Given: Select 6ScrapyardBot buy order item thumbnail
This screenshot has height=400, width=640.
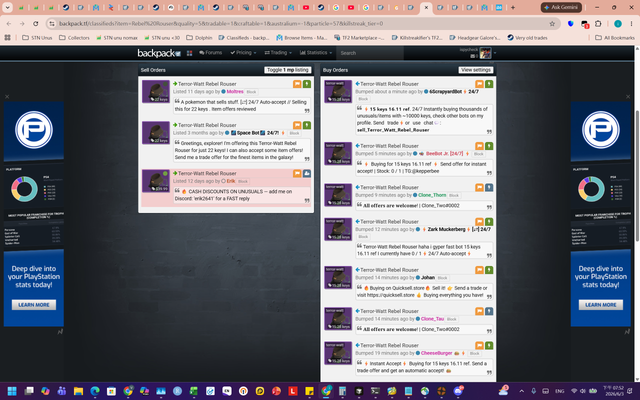Looking at the screenshot, I should pos(338,91).
